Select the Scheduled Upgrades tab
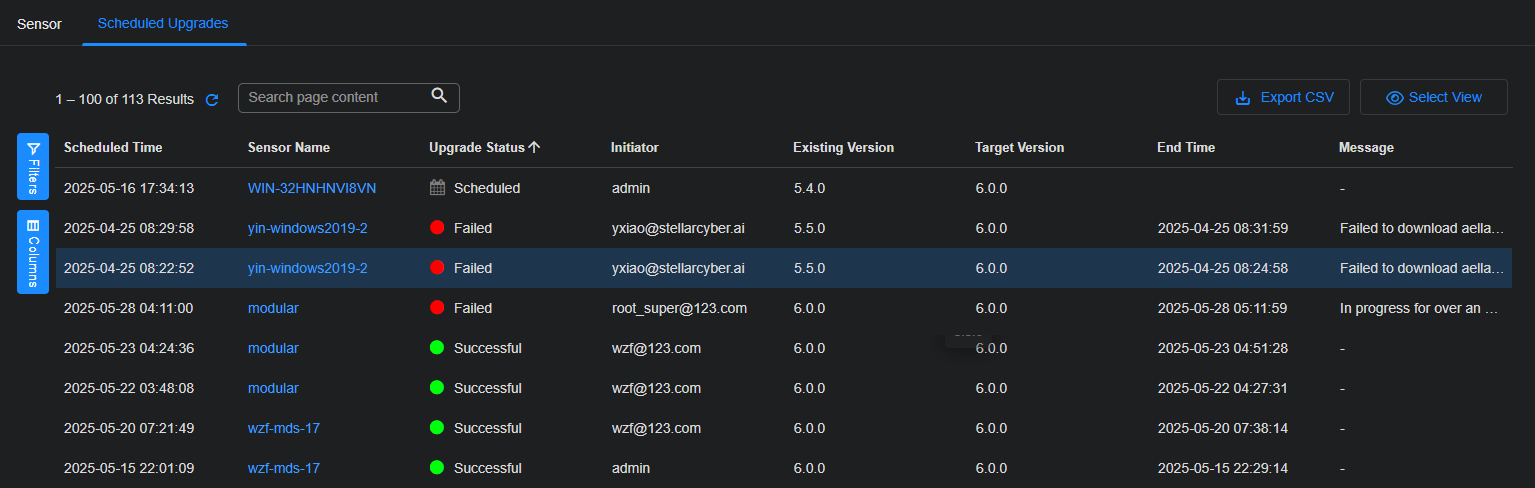Viewport: 1535px width, 488px height. [x=163, y=23]
